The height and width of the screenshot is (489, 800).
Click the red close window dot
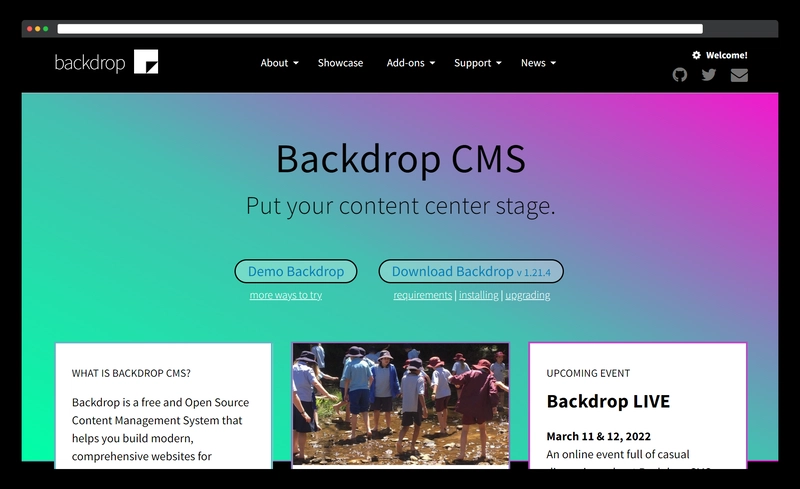[30, 29]
